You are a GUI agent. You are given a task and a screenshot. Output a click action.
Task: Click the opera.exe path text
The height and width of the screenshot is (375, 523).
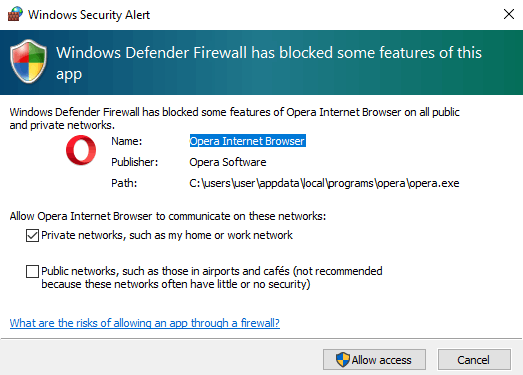click(x=324, y=183)
